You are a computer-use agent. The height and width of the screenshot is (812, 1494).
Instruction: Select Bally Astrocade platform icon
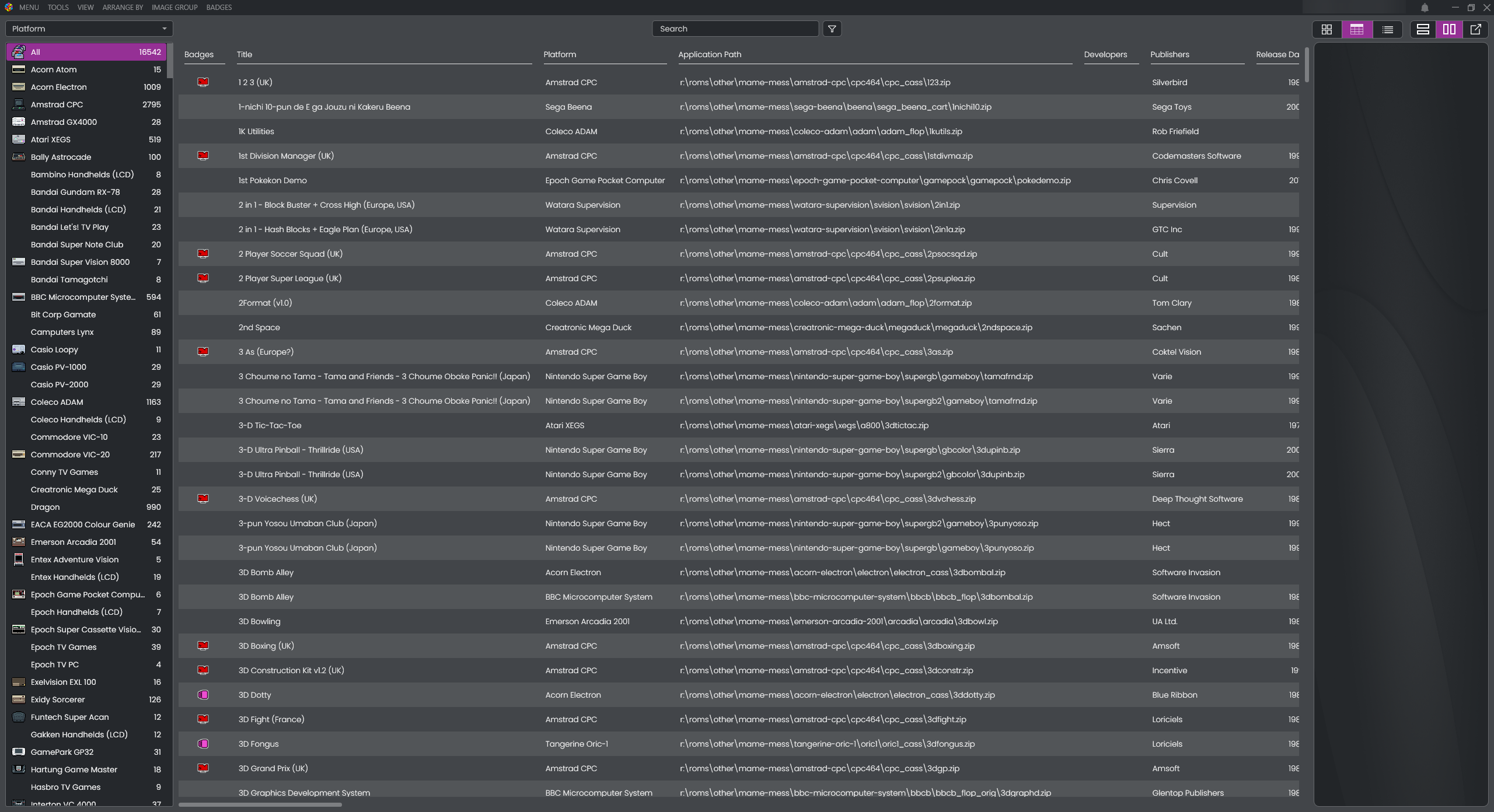point(19,157)
